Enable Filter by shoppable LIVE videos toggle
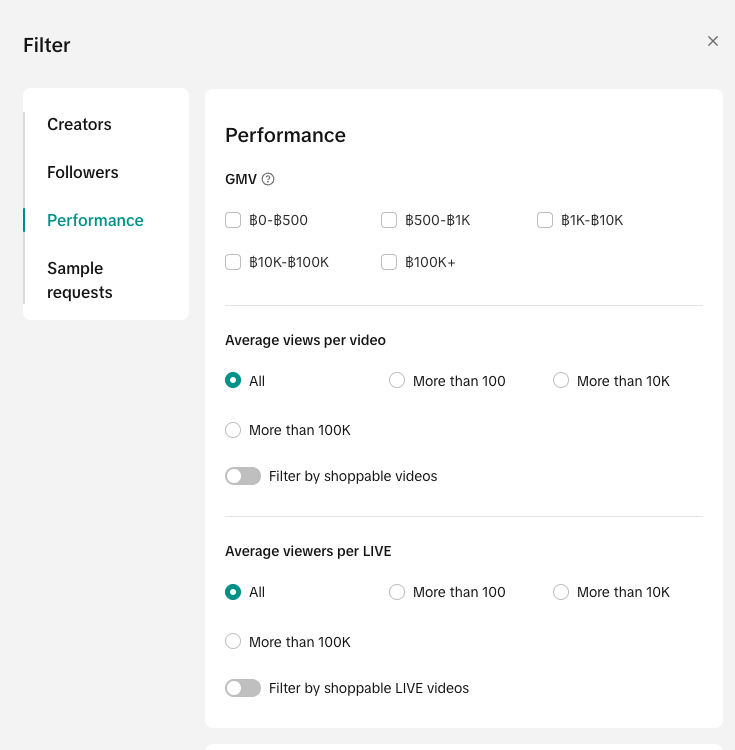This screenshot has width=735, height=750. pyautogui.click(x=243, y=688)
